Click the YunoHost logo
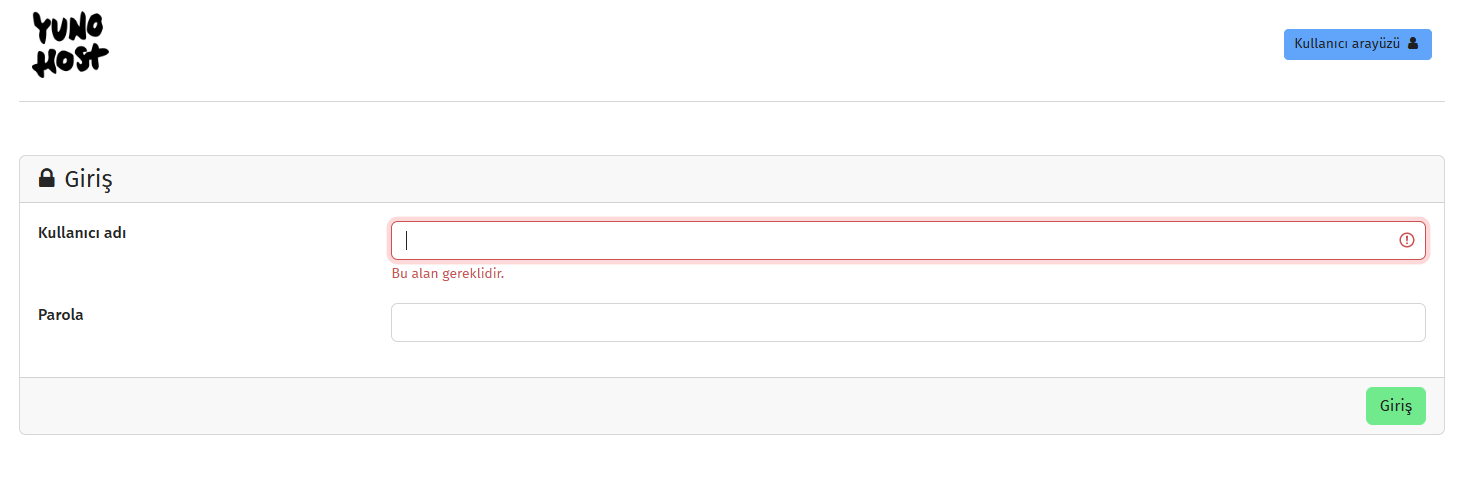Screen dimensions: 1469x485 click(71, 45)
